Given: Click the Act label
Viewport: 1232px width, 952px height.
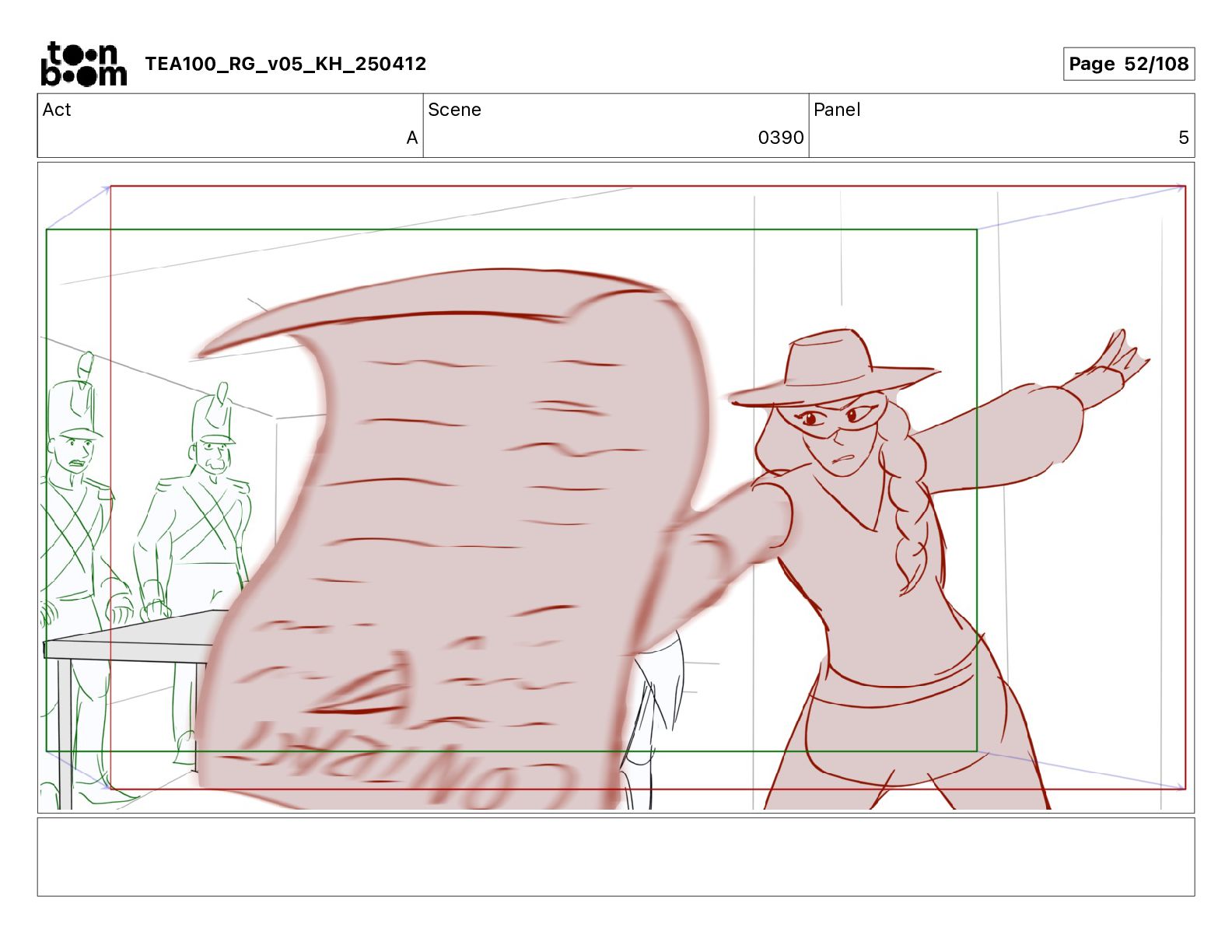Looking at the screenshot, I should (x=57, y=110).
